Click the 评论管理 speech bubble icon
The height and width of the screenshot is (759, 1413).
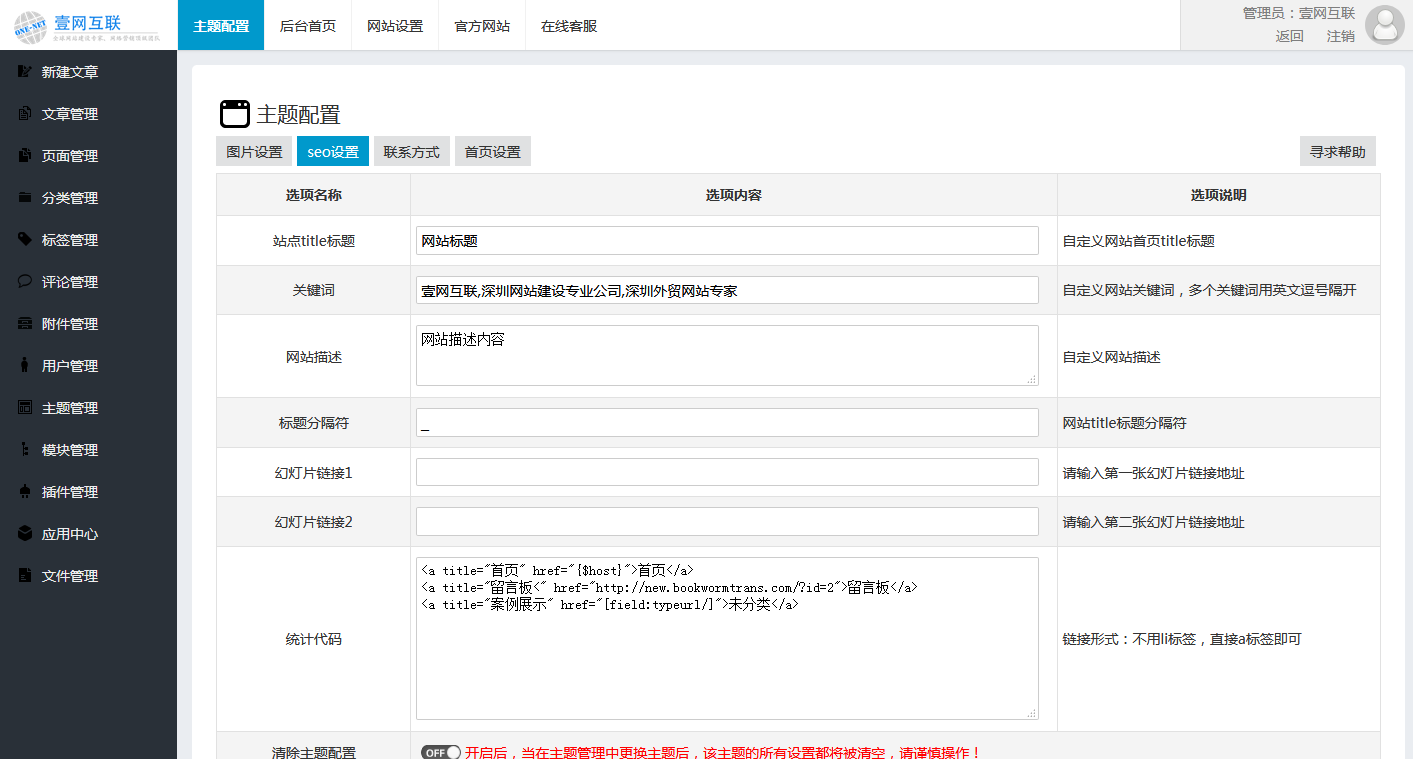coord(25,282)
